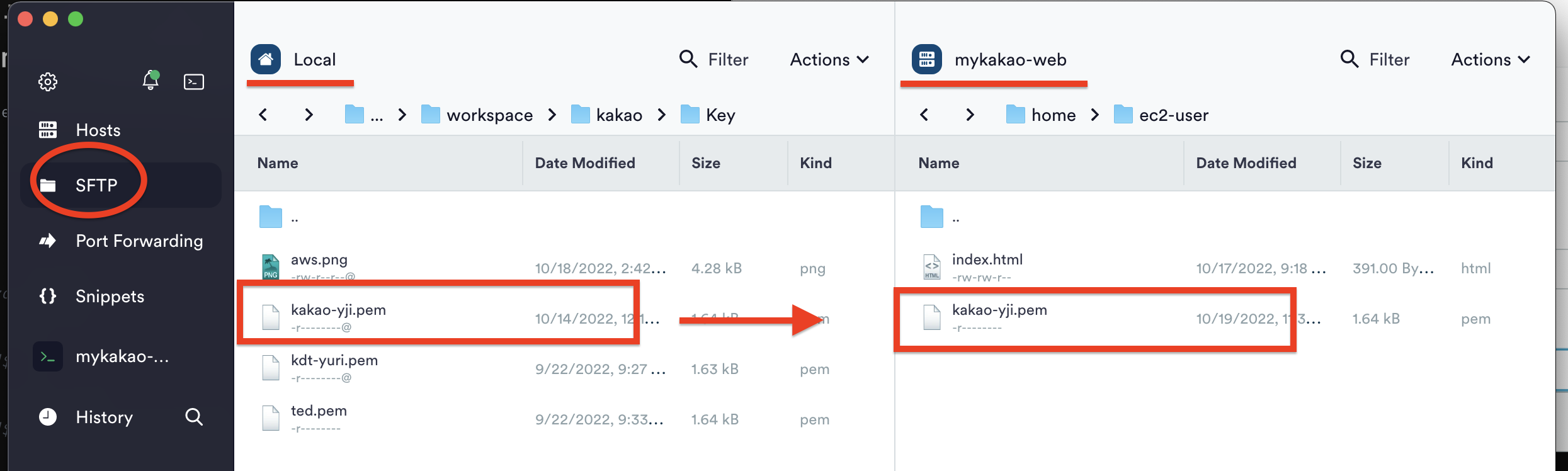Click the 391.00 size cell of index.html
1568x471 pixels.
coord(1393,268)
